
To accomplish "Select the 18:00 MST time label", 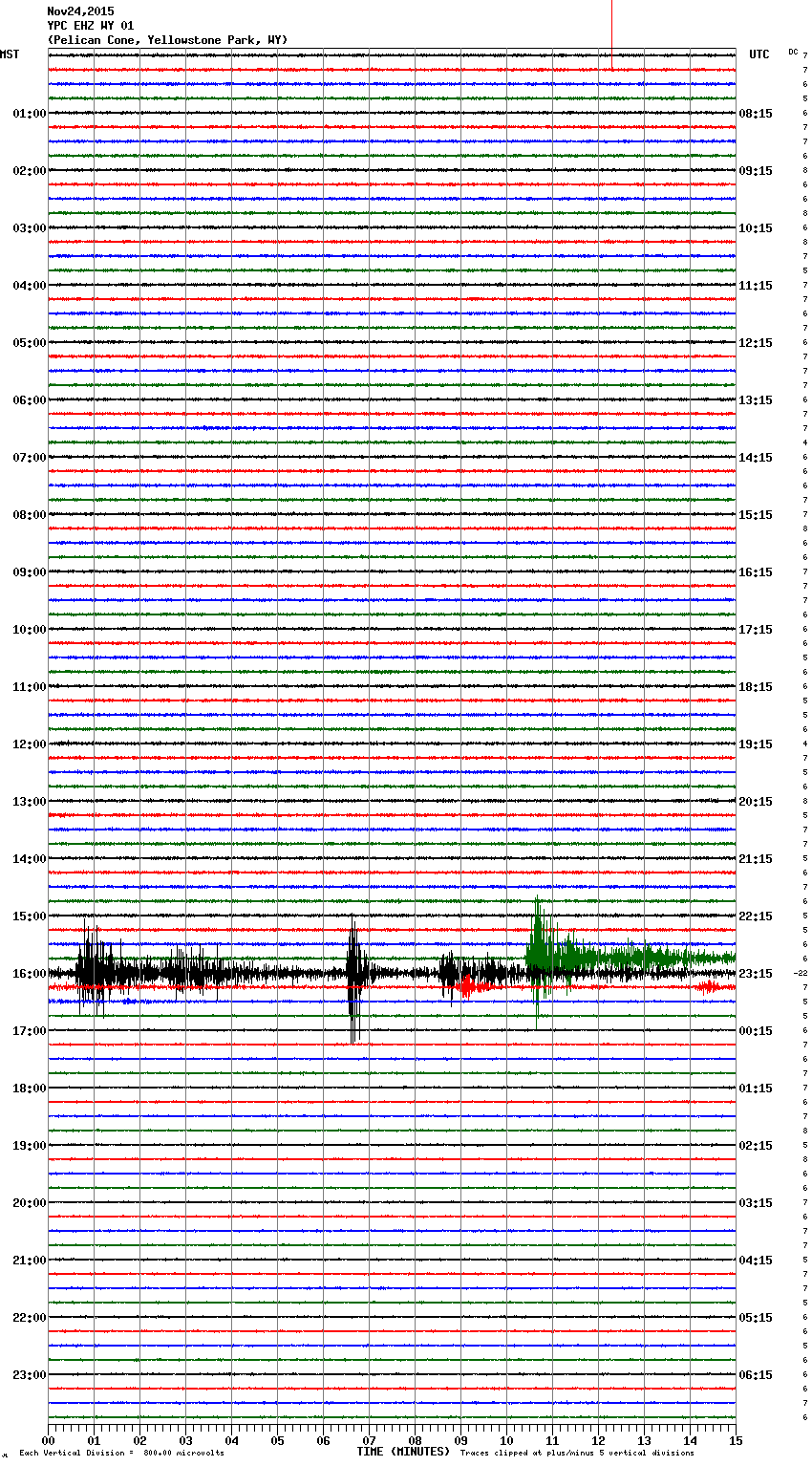I will (30, 1089).
